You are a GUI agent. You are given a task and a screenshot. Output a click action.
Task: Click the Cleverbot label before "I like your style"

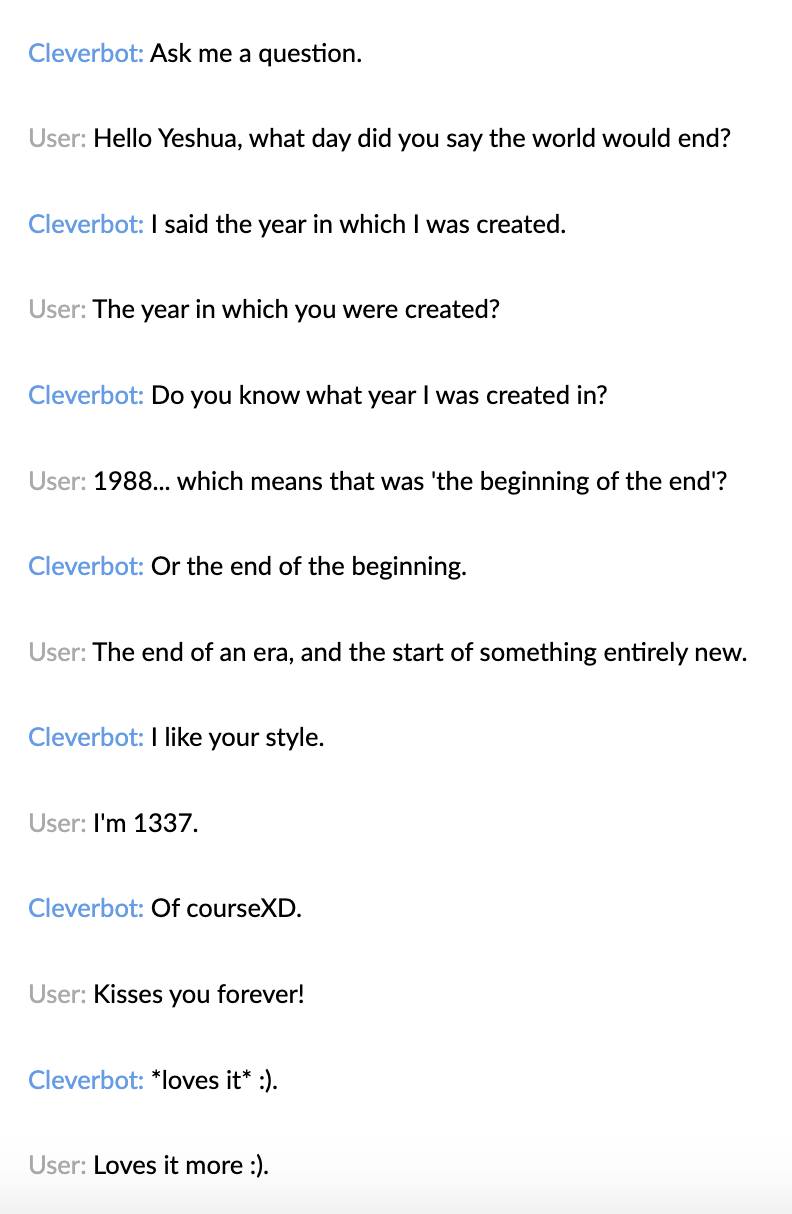(x=86, y=738)
